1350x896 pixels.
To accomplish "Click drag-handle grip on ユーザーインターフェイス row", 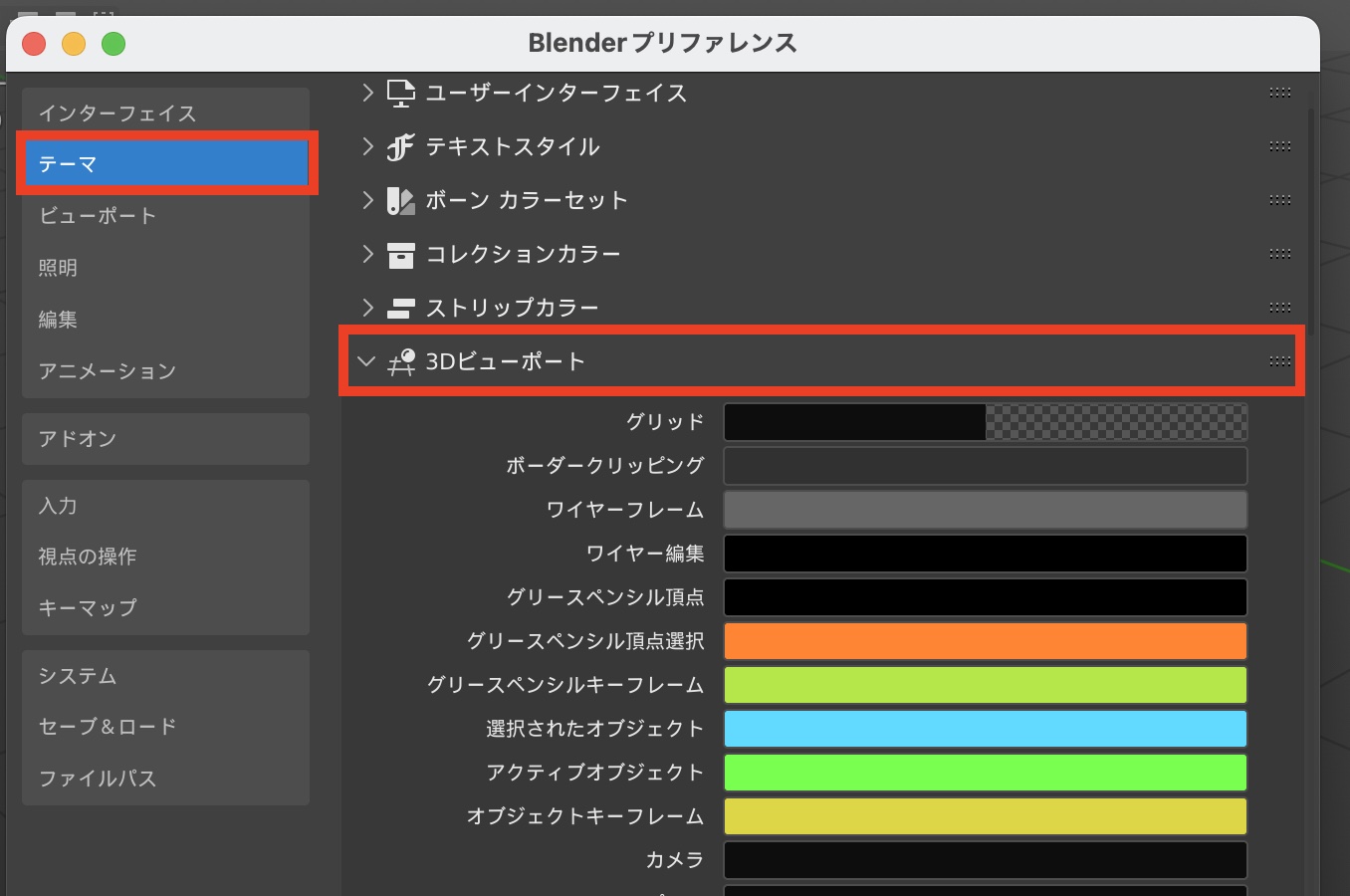I will pyautogui.click(x=1279, y=93).
